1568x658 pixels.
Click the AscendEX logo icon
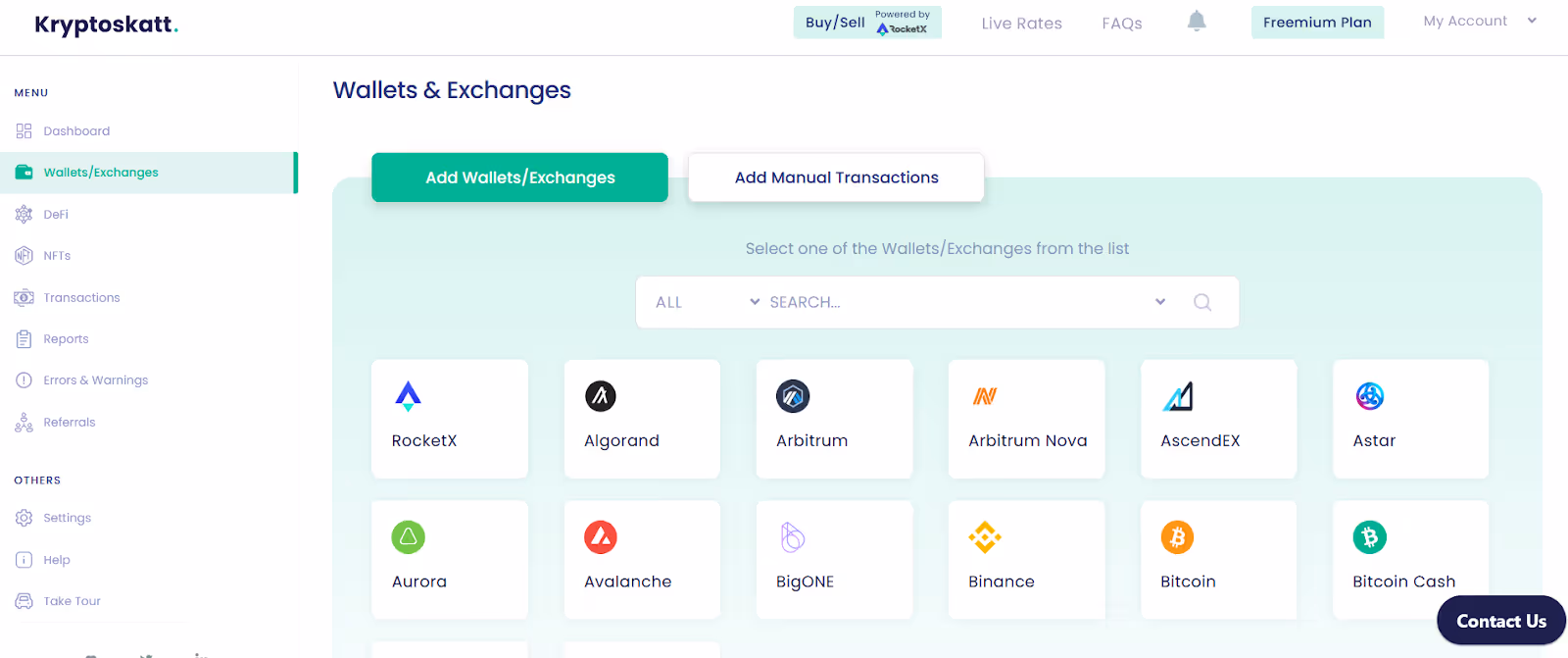click(x=1178, y=396)
